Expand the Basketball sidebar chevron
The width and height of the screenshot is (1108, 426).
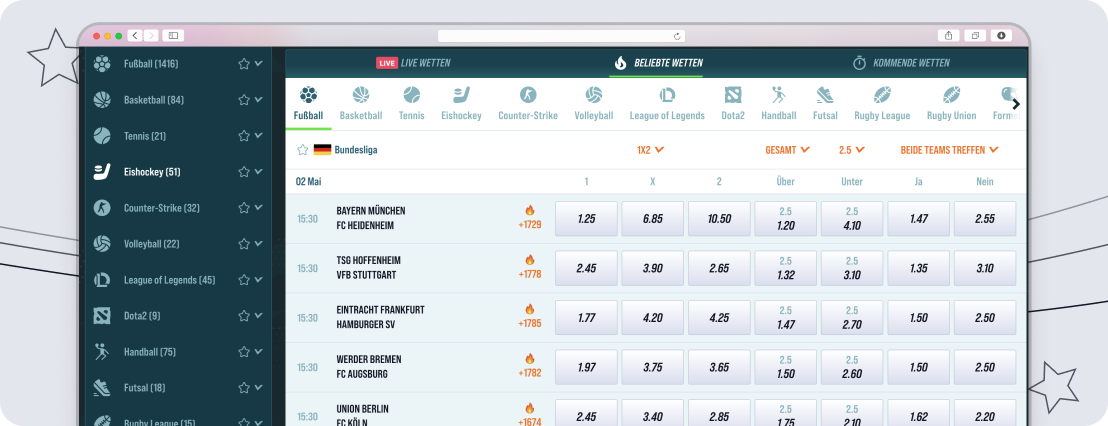pyautogui.click(x=259, y=100)
